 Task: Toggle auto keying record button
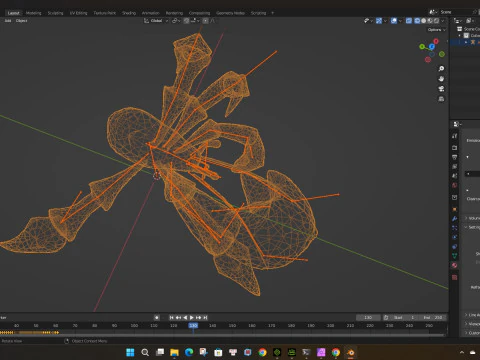[x=157, y=318]
